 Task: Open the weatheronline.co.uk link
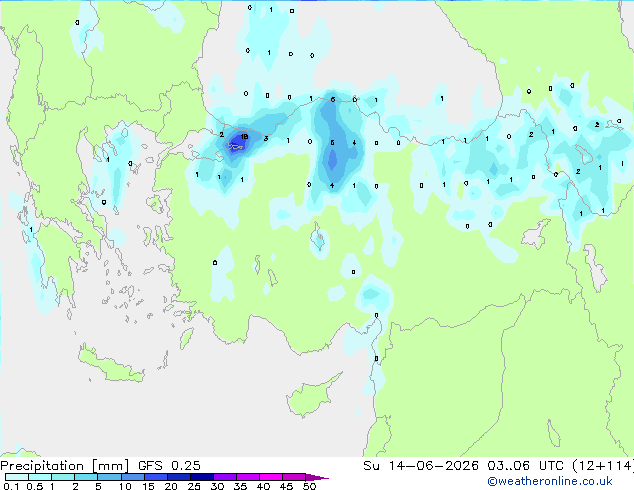point(550,481)
